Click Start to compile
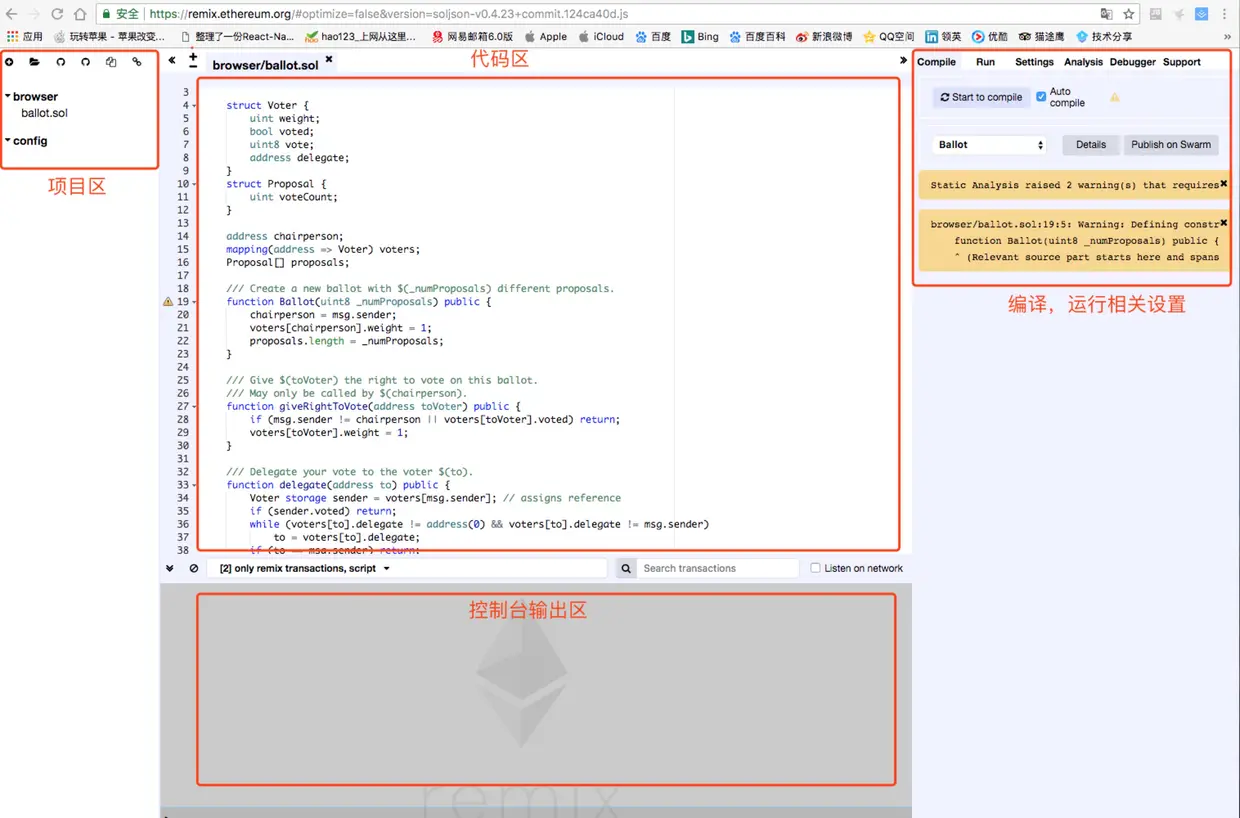The width and height of the screenshot is (1240, 818). click(x=981, y=97)
